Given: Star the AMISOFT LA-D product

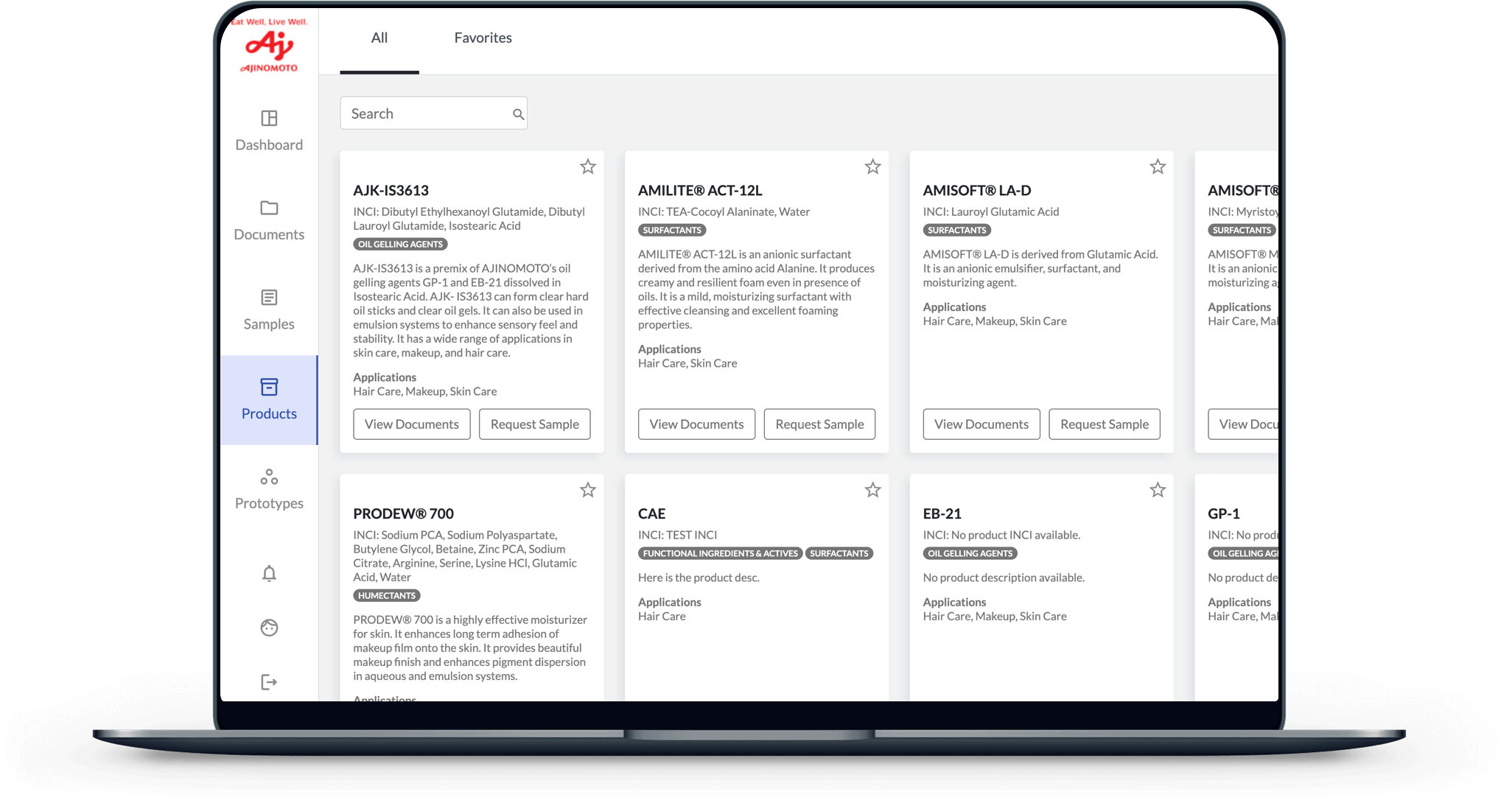Looking at the screenshot, I should (1158, 166).
